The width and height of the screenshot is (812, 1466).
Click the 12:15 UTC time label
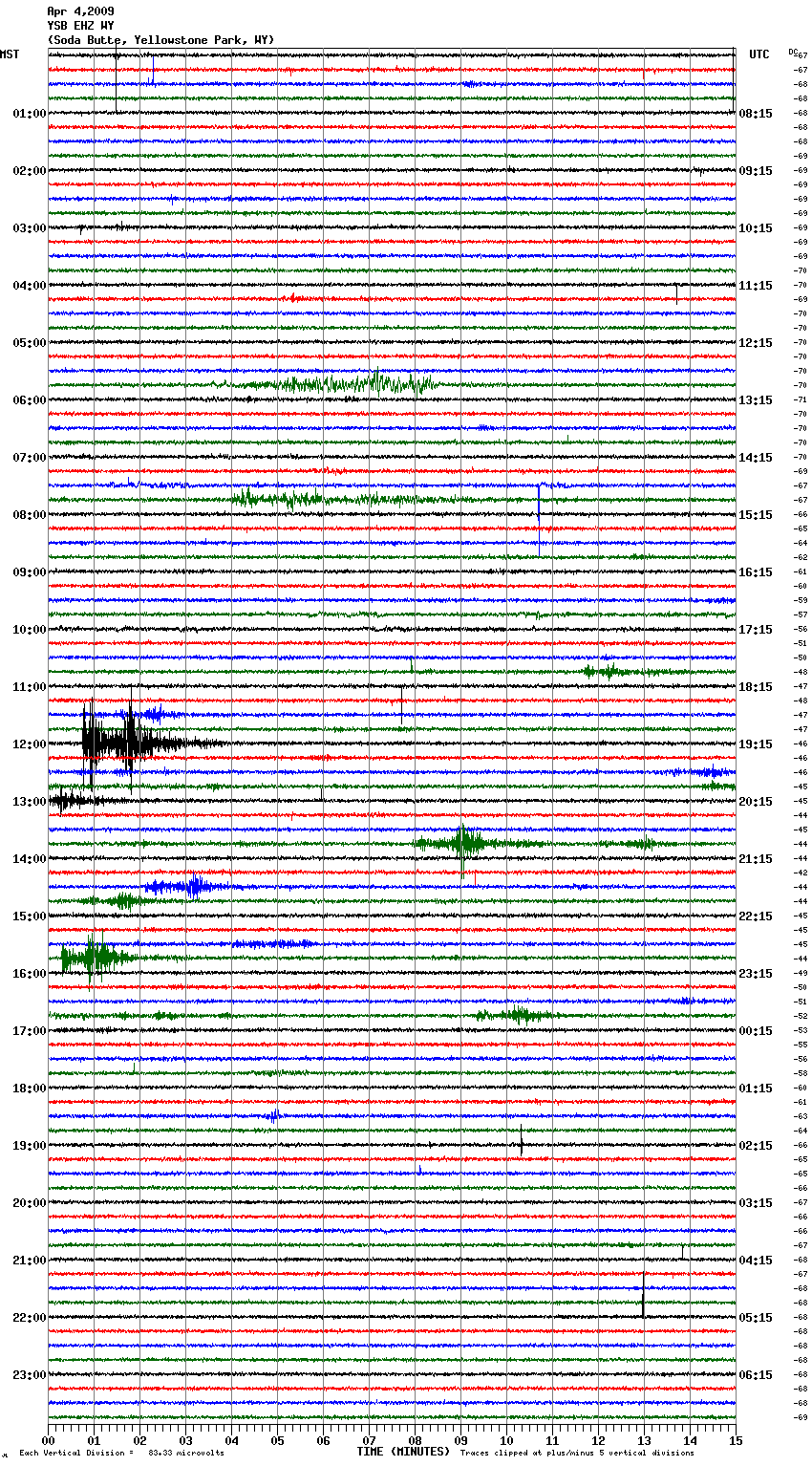point(756,343)
